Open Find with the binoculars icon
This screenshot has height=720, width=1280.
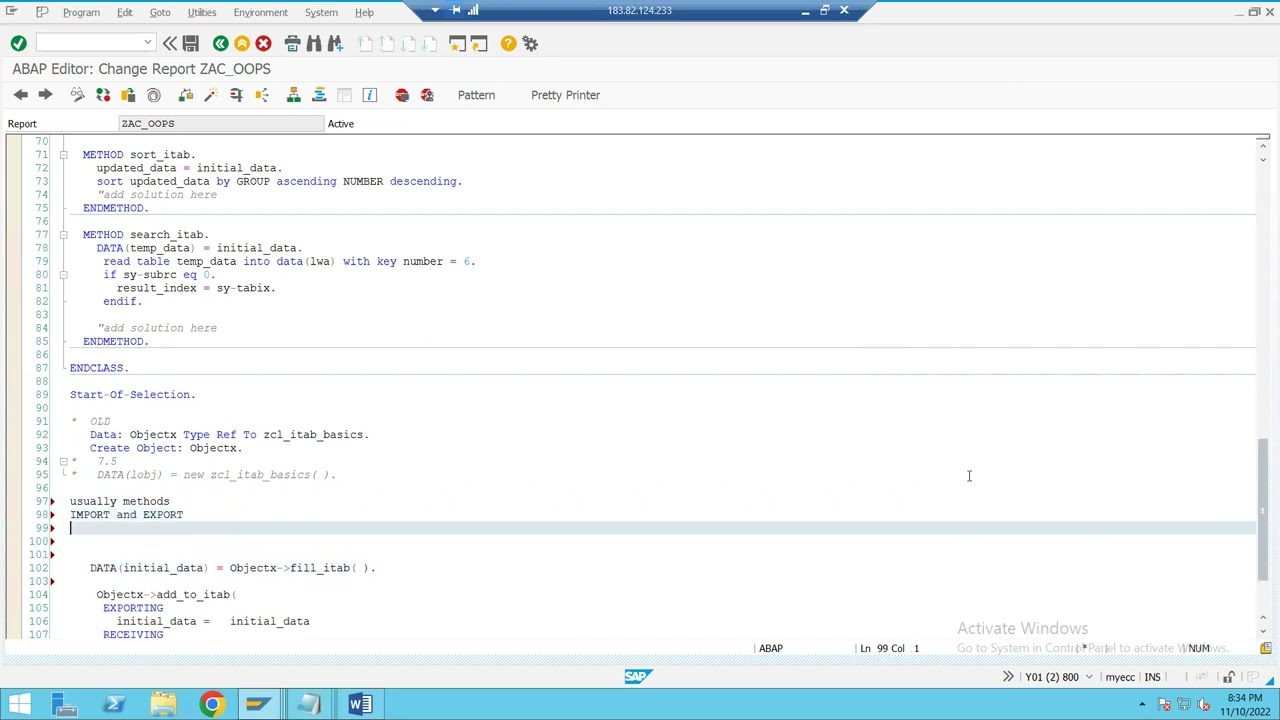pos(314,43)
